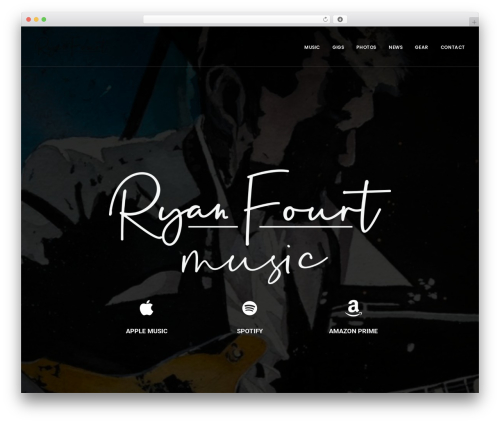
Task: Close the browser window red button
Action: [29, 19]
